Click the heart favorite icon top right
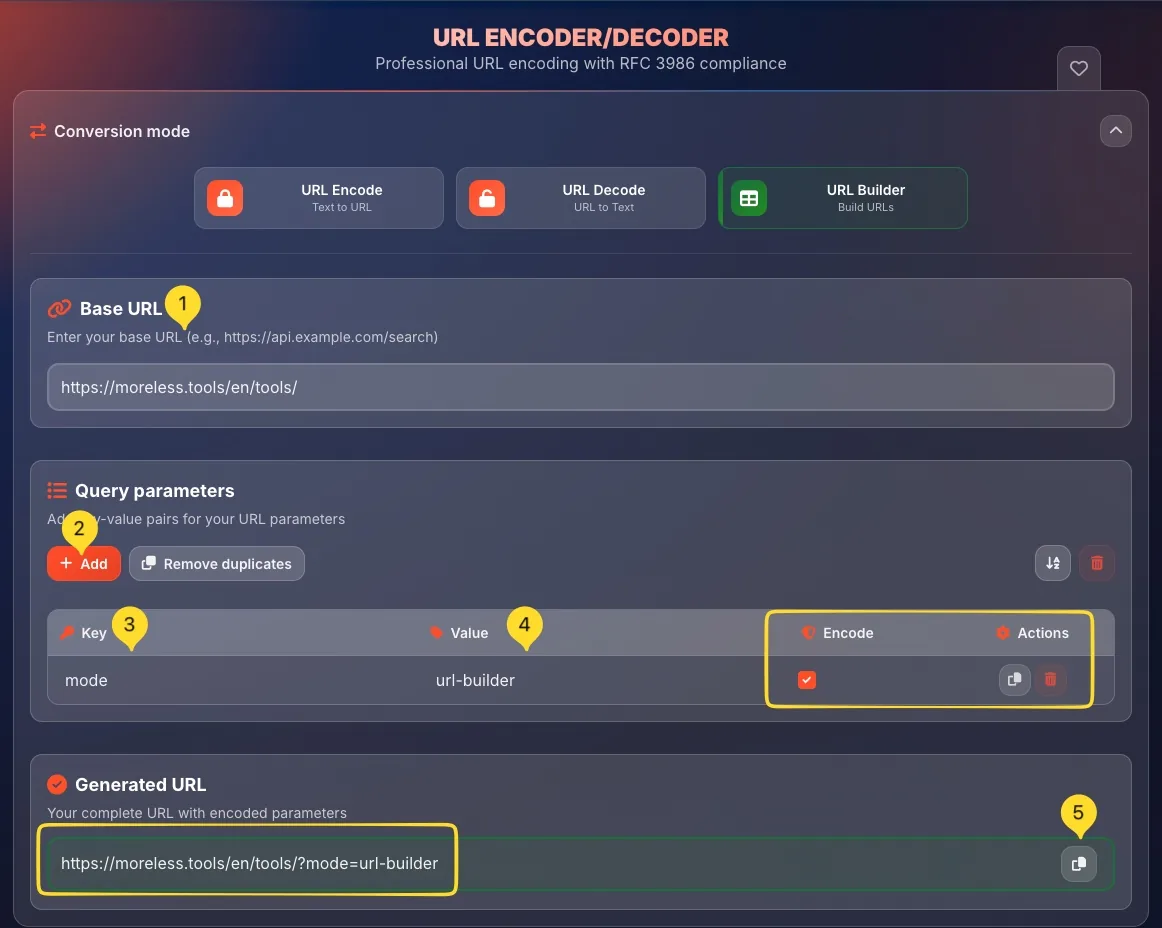The height and width of the screenshot is (928, 1162). pyautogui.click(x=1078, y=68)
